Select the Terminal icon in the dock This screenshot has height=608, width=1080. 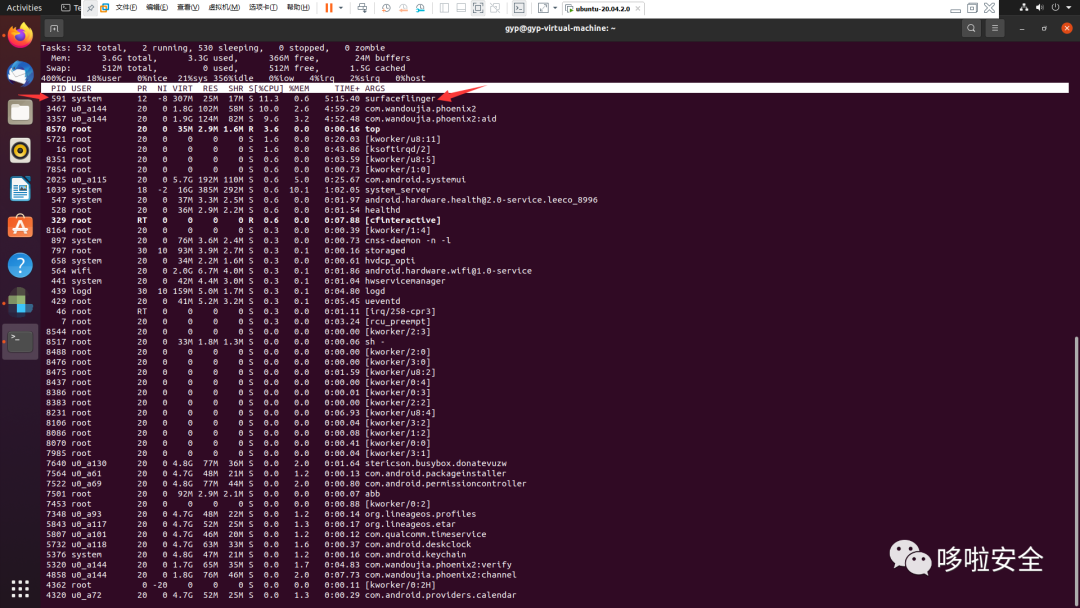pos(20,342)
